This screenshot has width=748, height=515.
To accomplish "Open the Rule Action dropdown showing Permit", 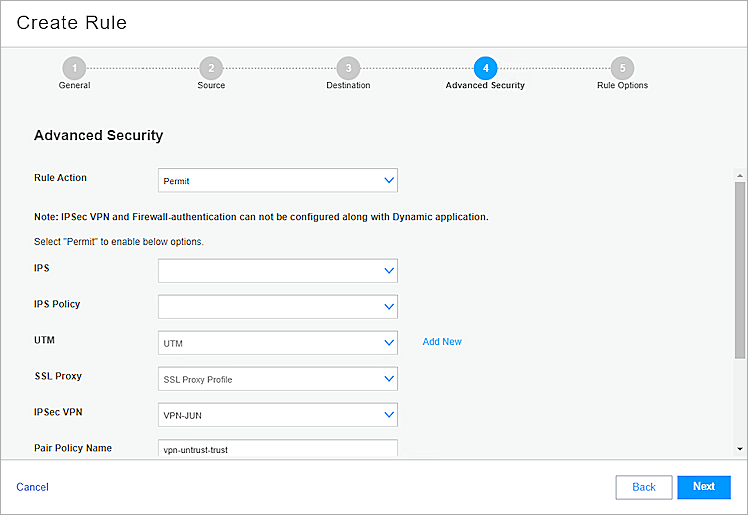I will (278, 180).
